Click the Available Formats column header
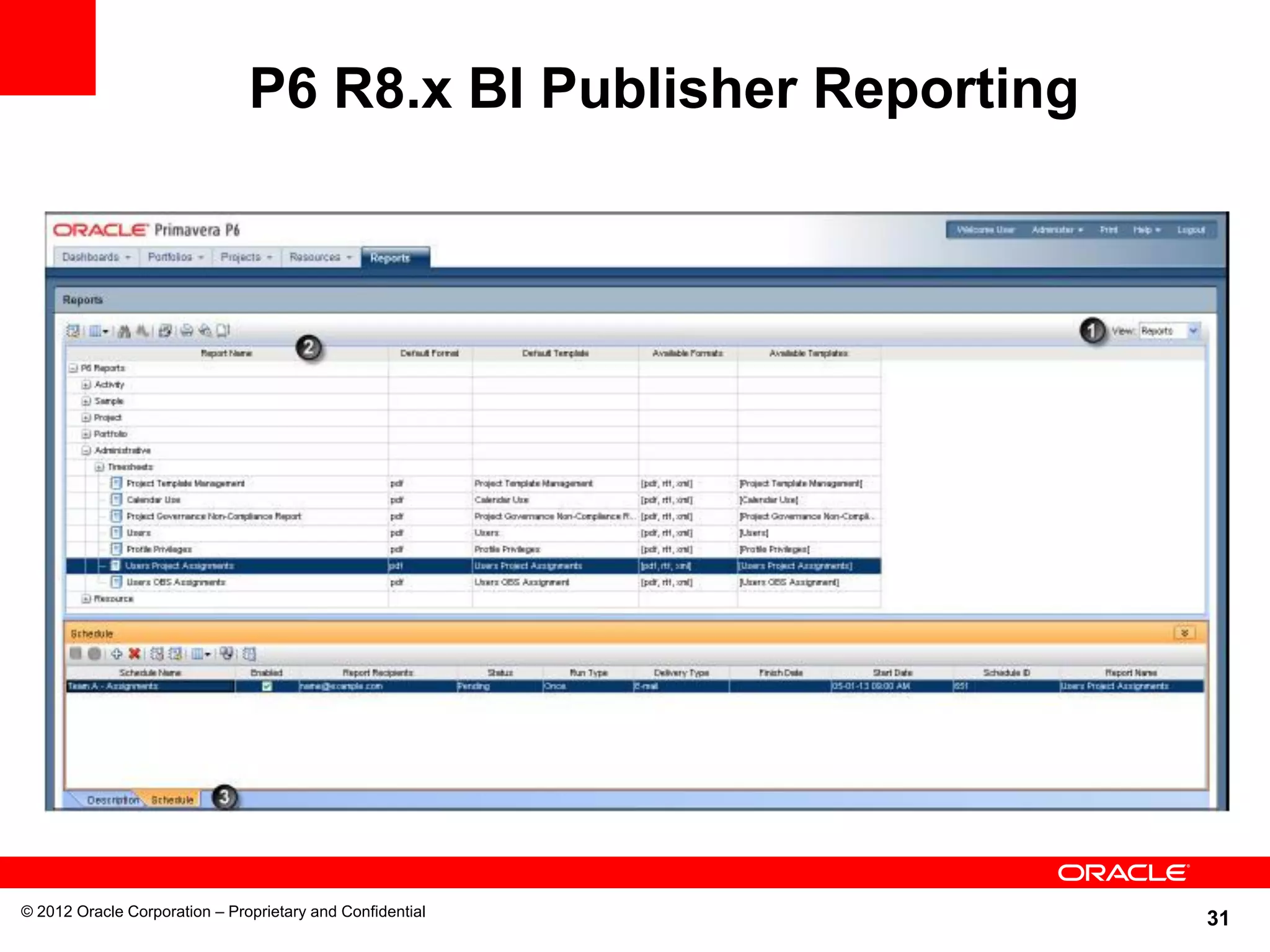This screenshot has width=1270, height=952. coord(688,353)
